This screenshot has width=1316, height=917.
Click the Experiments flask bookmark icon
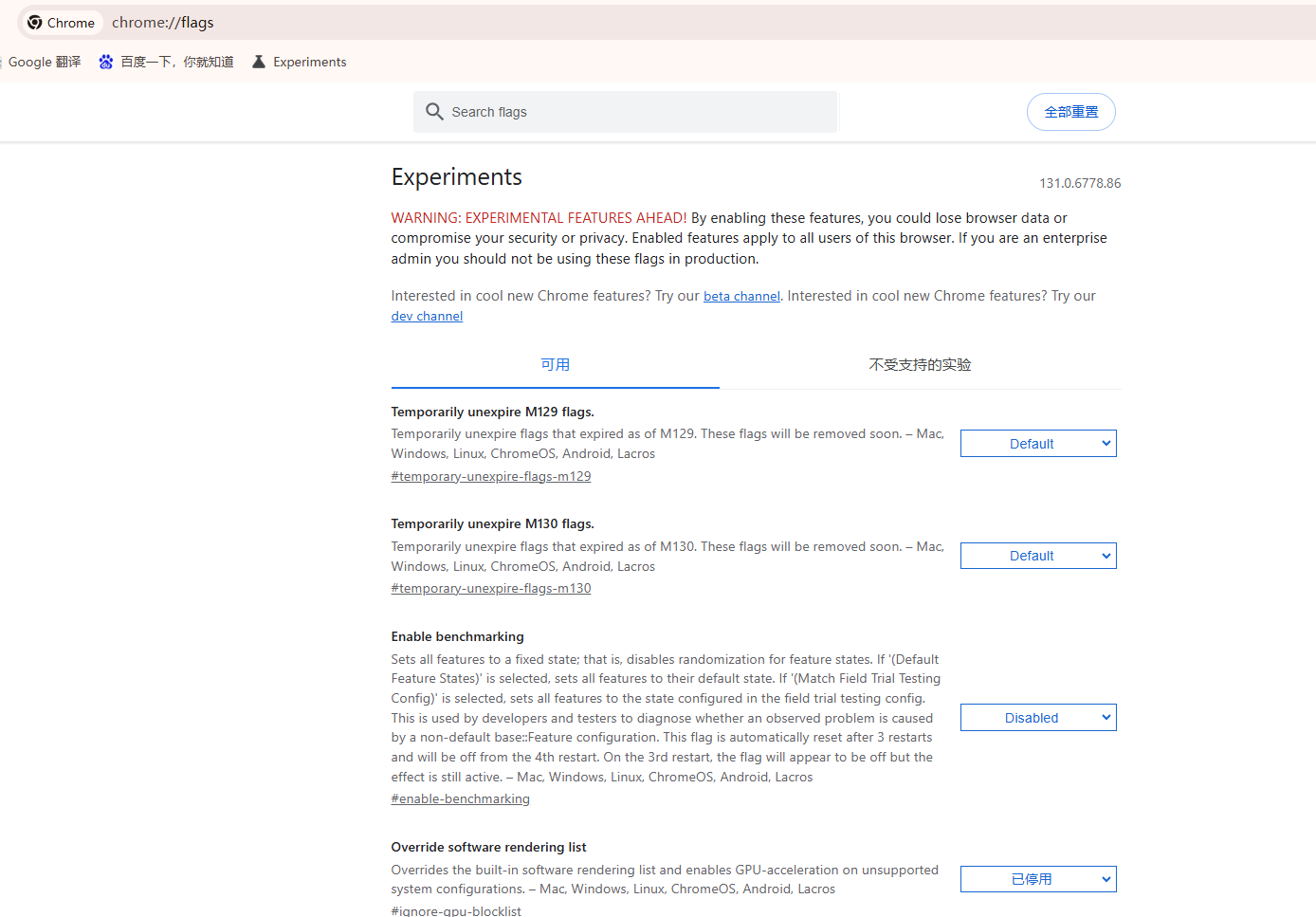tap(258, 62)
